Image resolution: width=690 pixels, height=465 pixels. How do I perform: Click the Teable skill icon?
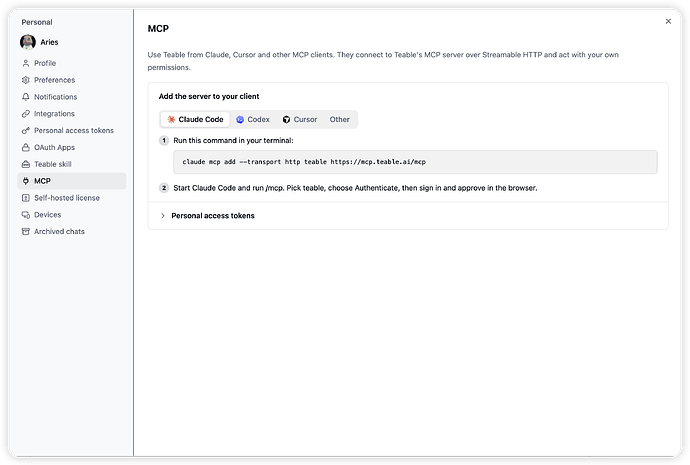[26, 164]
